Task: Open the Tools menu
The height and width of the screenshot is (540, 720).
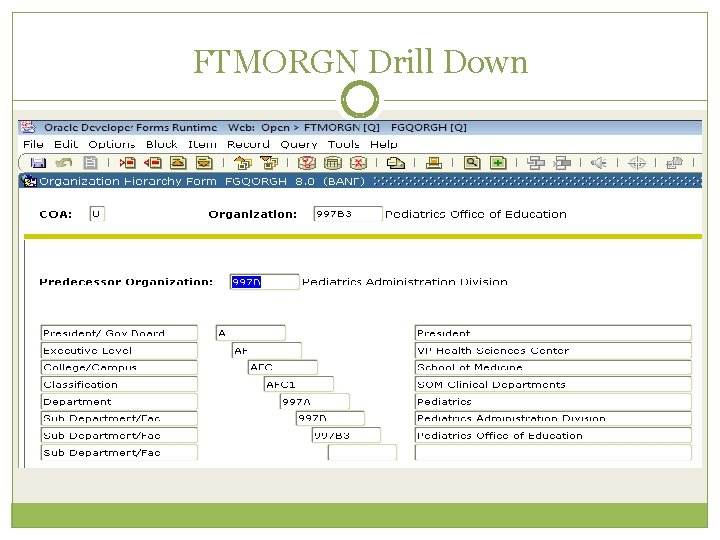Action: (343, 144)
